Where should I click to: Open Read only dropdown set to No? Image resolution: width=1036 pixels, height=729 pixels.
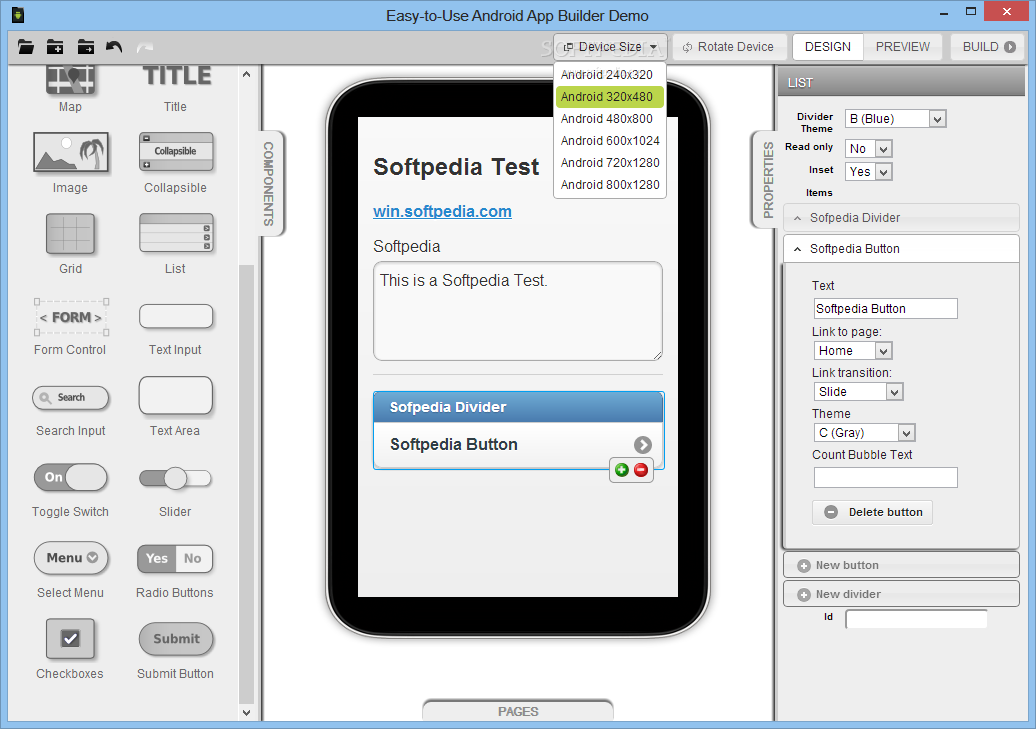[869, 149]
